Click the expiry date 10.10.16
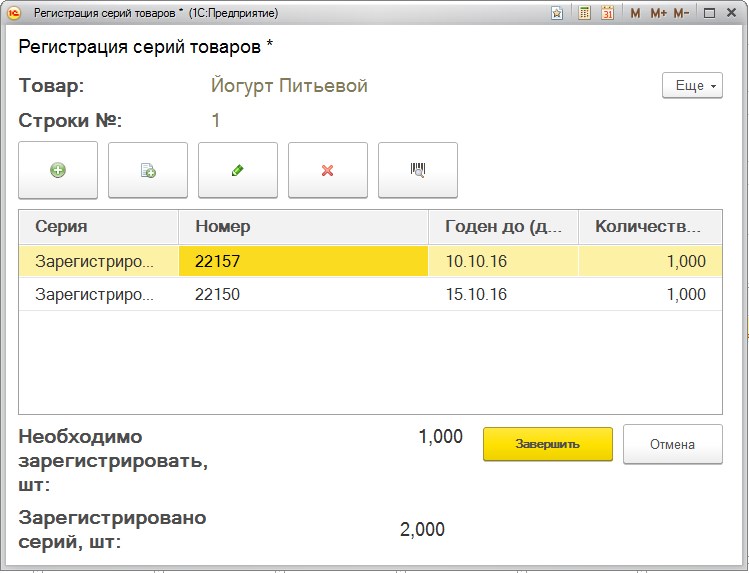The image size is (749, 573). coord(503,261)
